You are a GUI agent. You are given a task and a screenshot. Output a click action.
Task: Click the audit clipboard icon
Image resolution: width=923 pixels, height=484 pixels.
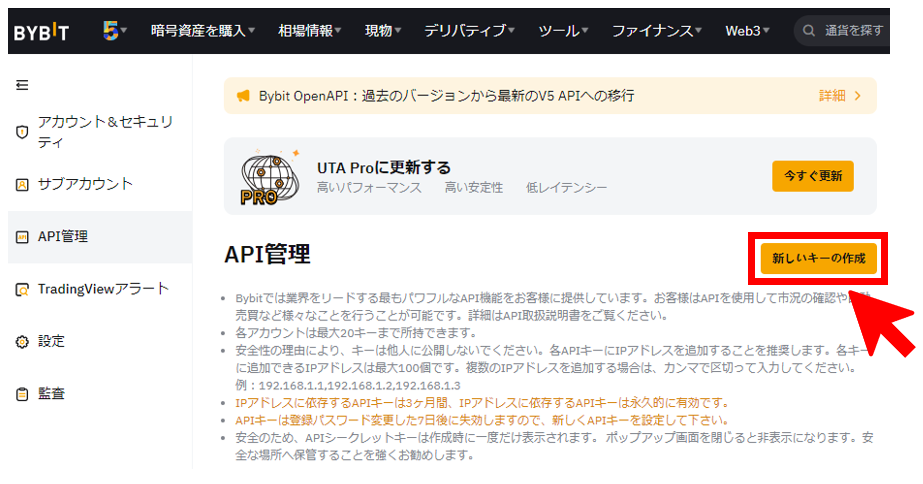pos(22,394)
